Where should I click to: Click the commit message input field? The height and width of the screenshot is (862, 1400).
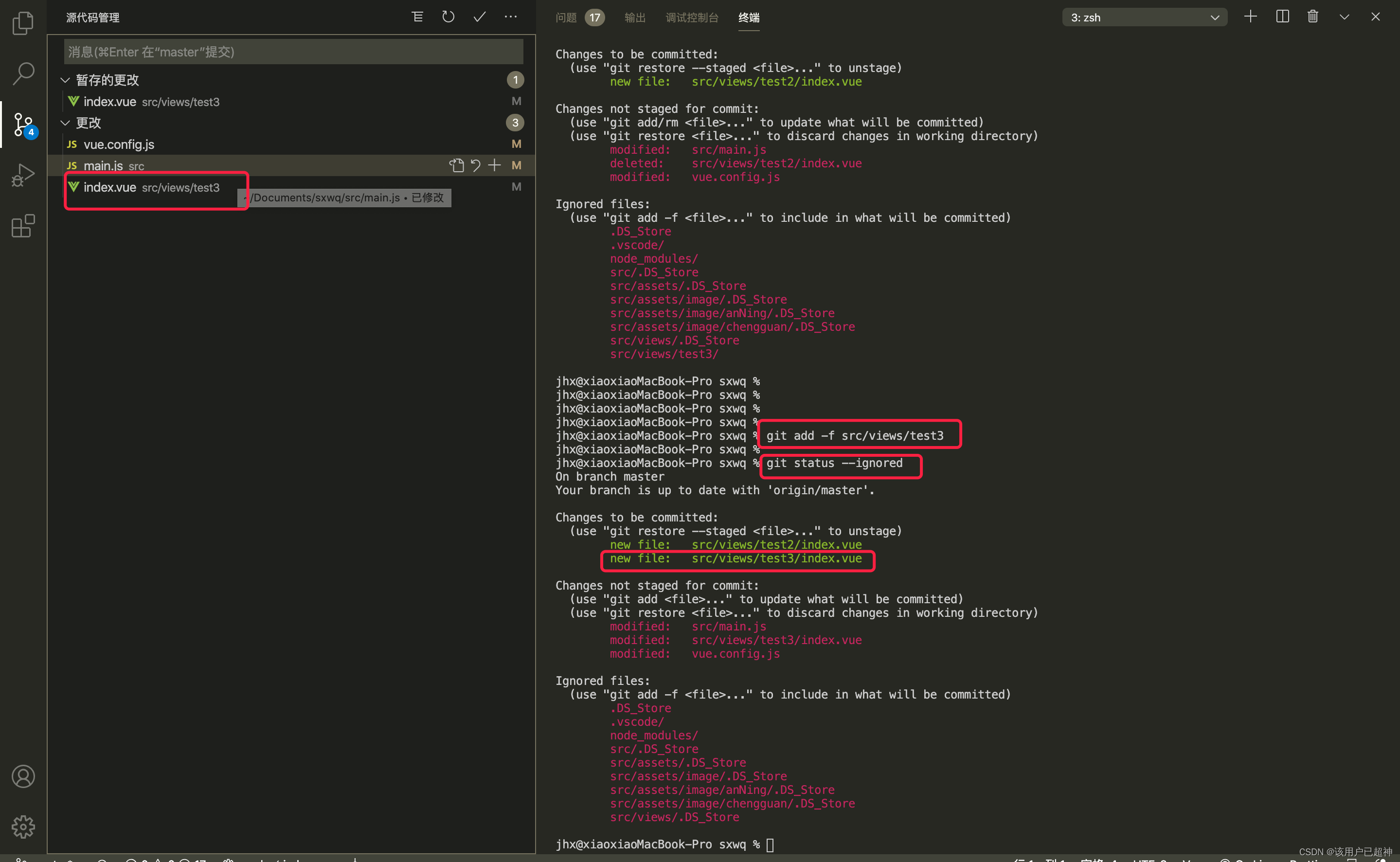pyautogui.click(x=293, y=52)
